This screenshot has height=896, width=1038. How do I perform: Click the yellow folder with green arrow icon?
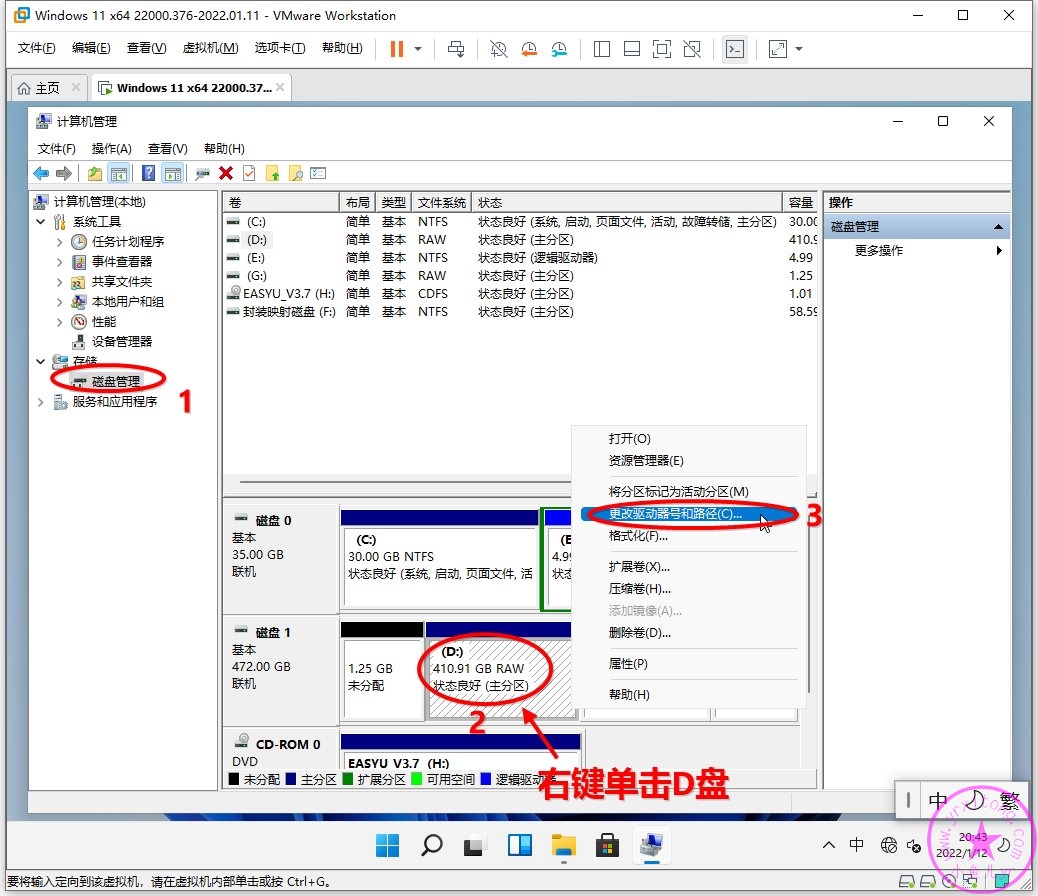coord(273,174)
